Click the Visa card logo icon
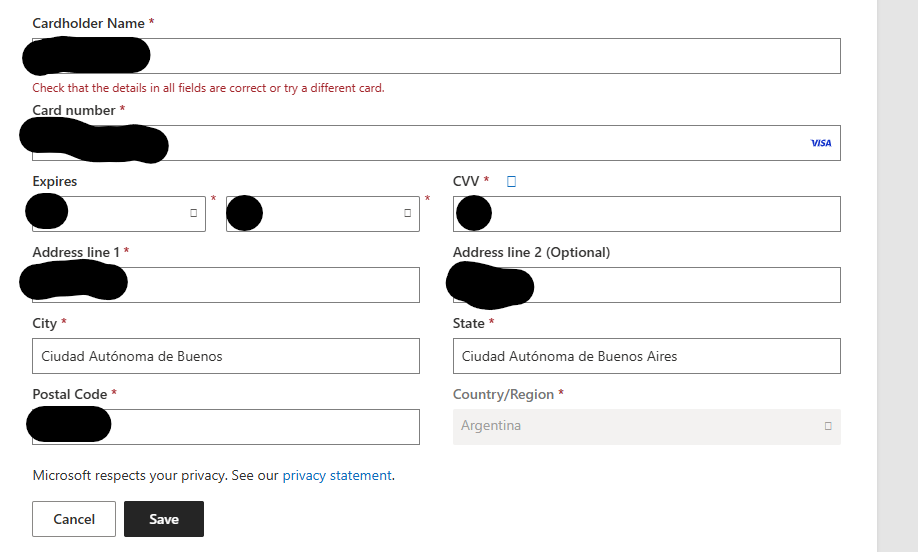The image size is (918, 552). pyautogui.click(x=821, y=143)
